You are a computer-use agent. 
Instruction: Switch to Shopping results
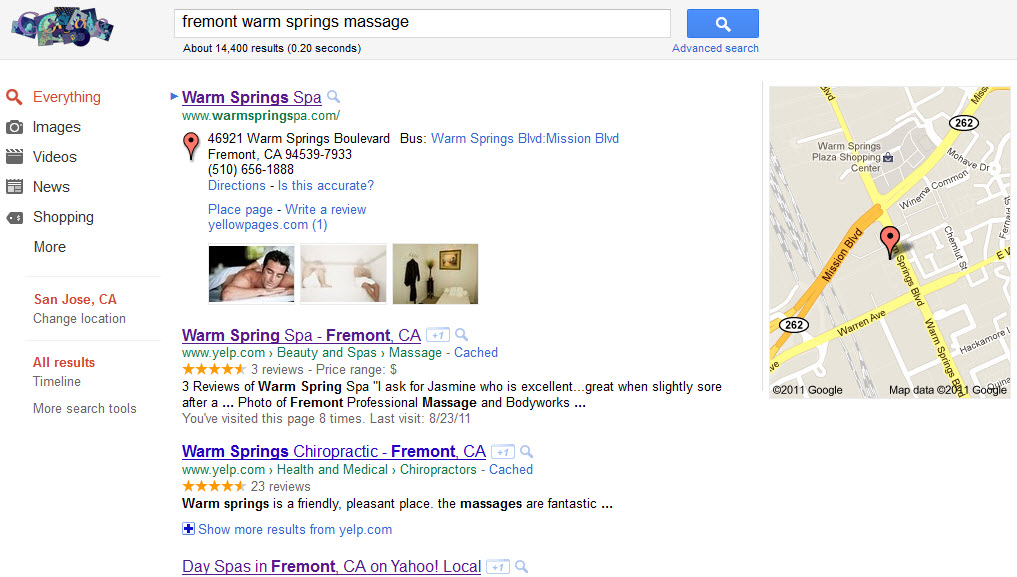point(63,217)
